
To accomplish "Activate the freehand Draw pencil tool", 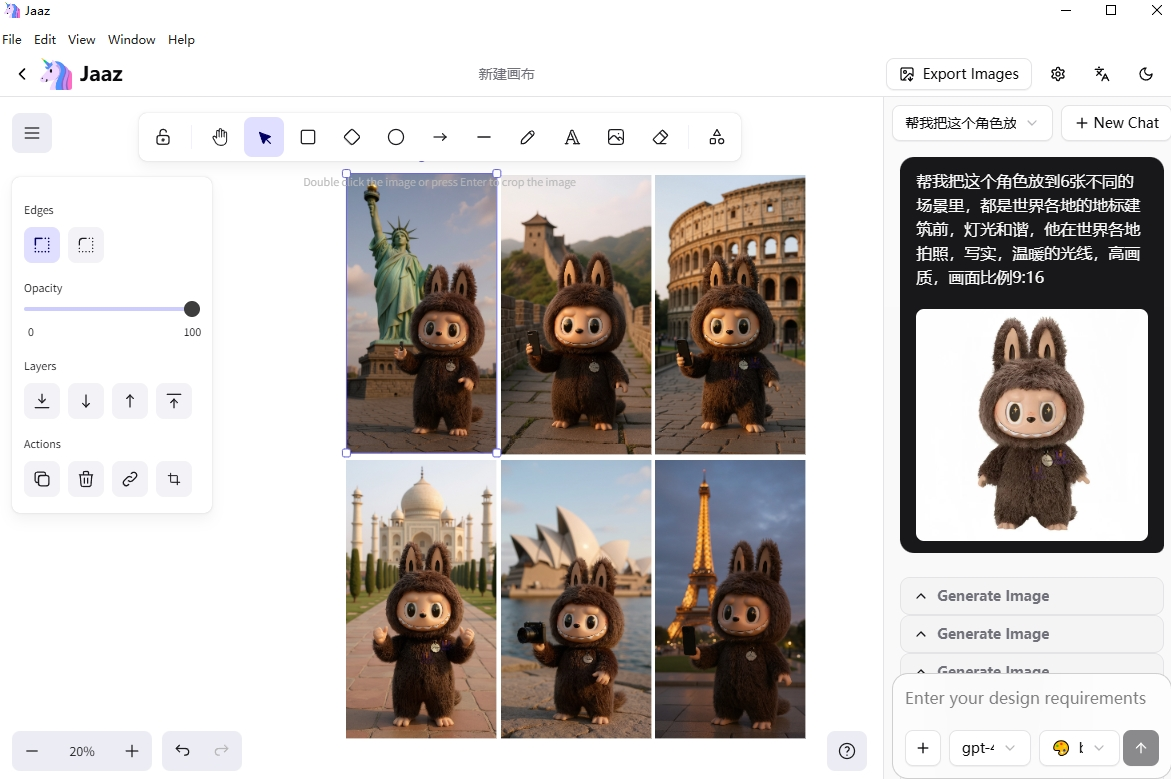I will click(528, 137).
